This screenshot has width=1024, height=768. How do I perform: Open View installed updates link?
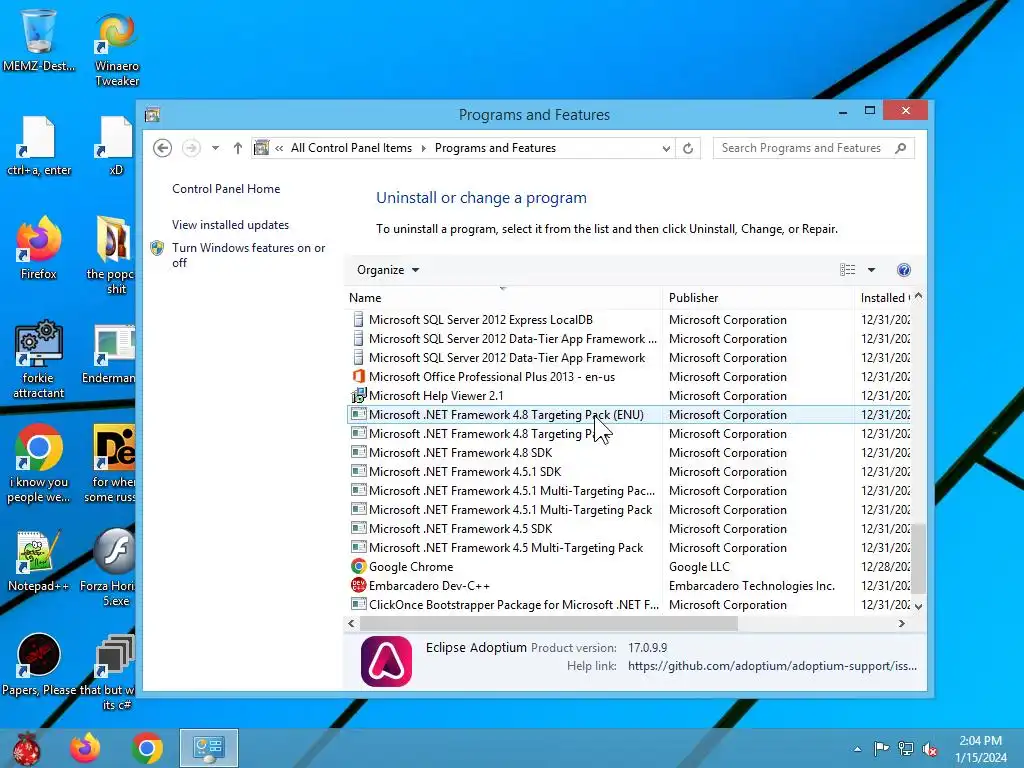click(x=231, y=225)
